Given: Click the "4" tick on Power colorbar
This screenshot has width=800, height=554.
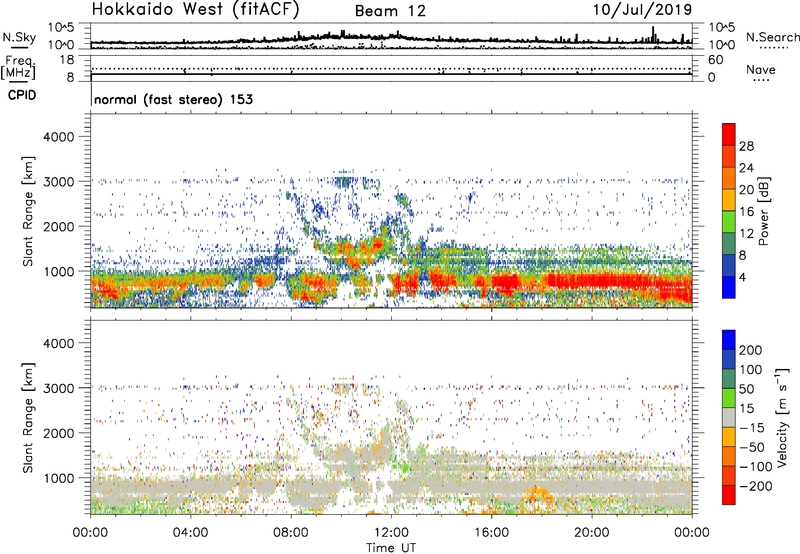Looking at the screenshot, I should point(743,278).
